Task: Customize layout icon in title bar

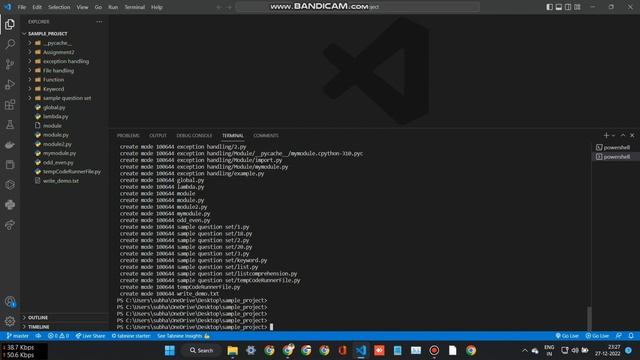Action: coord(577,7)
